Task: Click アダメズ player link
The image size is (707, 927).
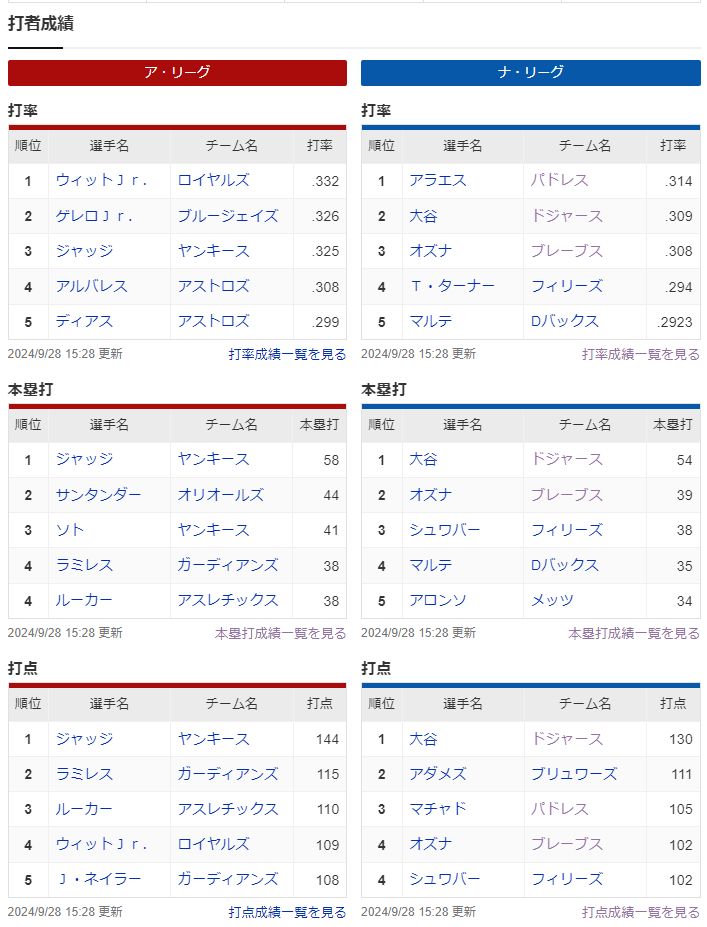Action: 437,773
